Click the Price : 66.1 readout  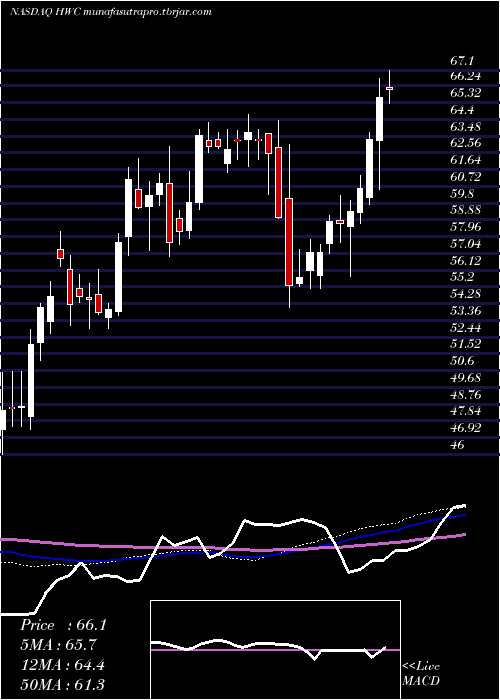coord(63,625)
